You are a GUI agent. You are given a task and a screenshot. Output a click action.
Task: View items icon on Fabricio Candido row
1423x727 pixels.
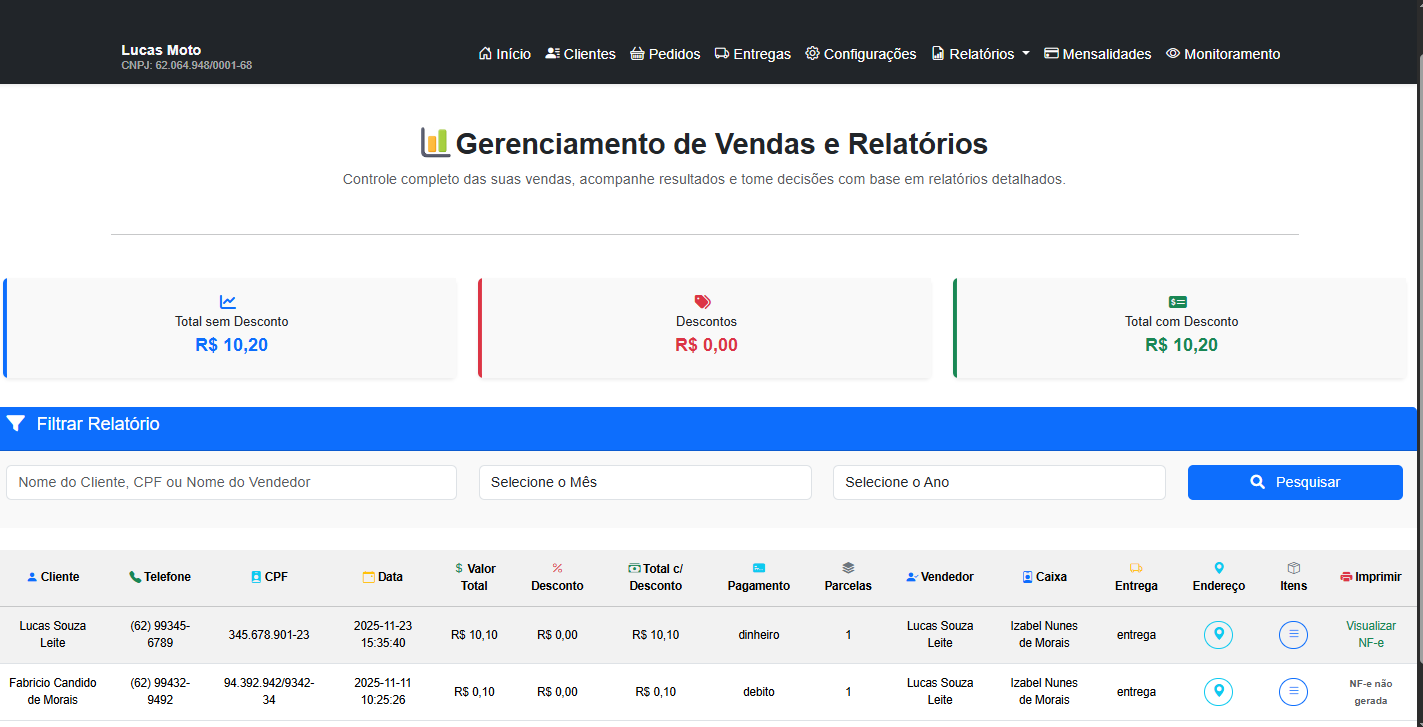[1293, 691]
